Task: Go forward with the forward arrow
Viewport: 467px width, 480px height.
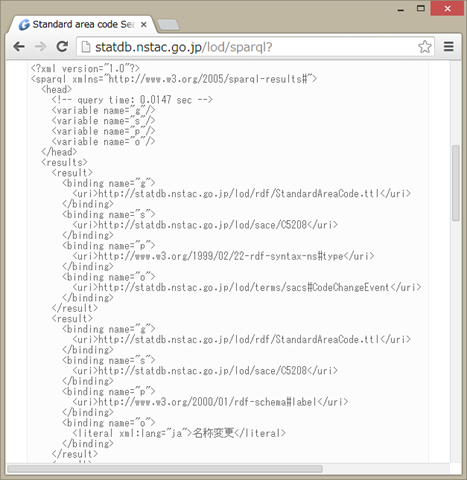Action: point(40,47)
